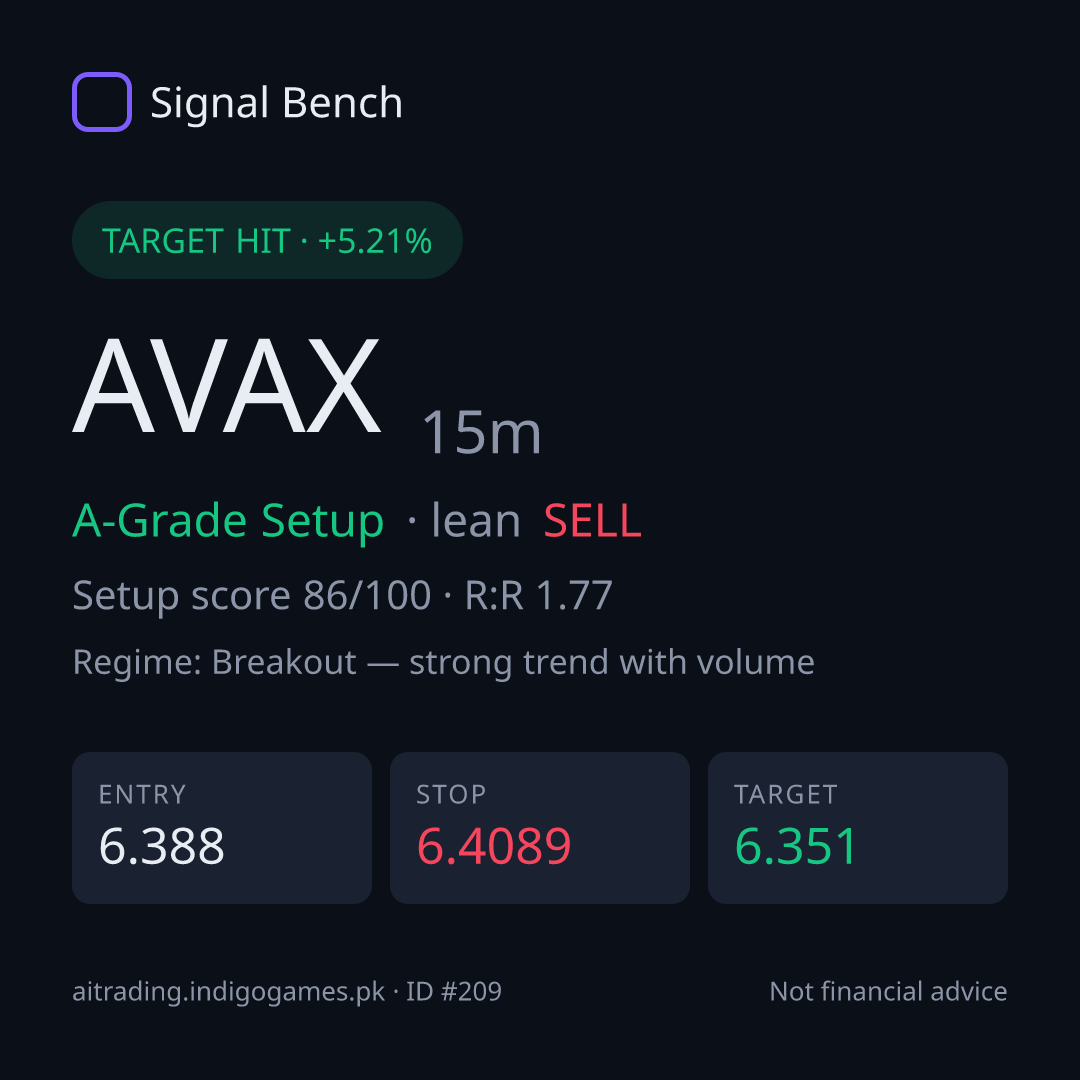
Task: Click the TARGET HIT +5.21% badge
Action: 267,240
